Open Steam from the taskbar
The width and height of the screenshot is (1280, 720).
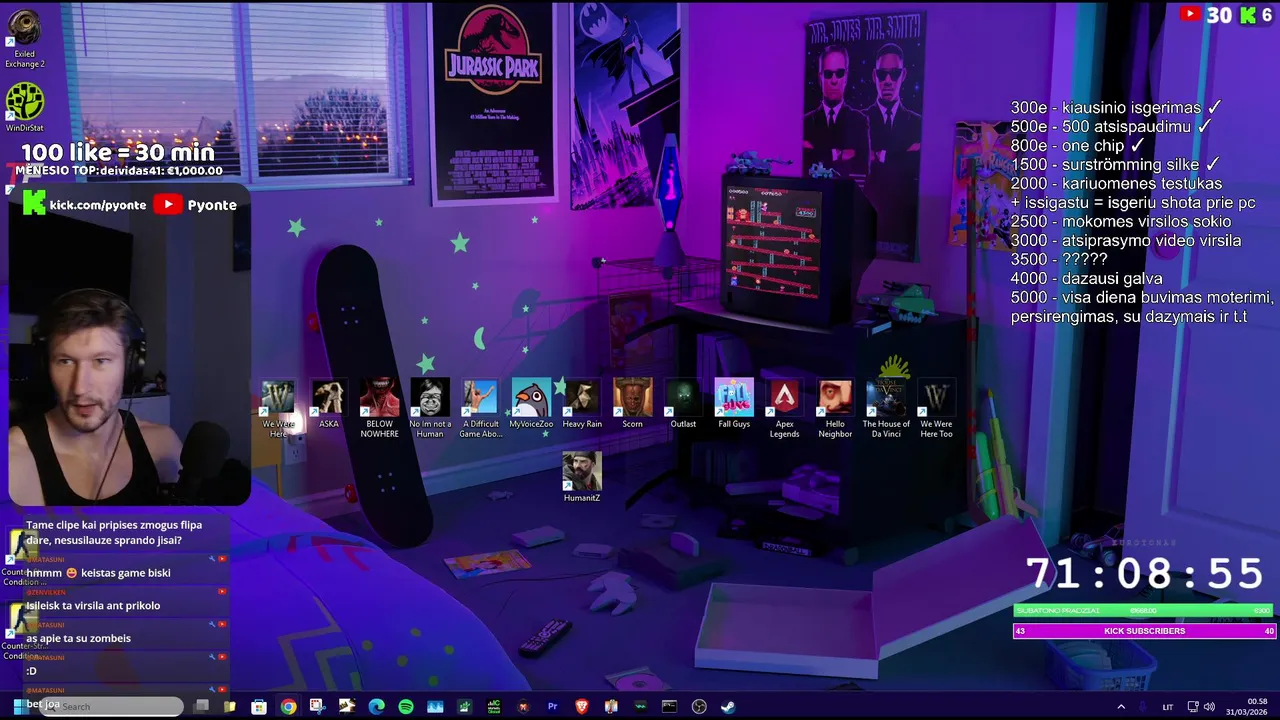[x=728, y=707]
